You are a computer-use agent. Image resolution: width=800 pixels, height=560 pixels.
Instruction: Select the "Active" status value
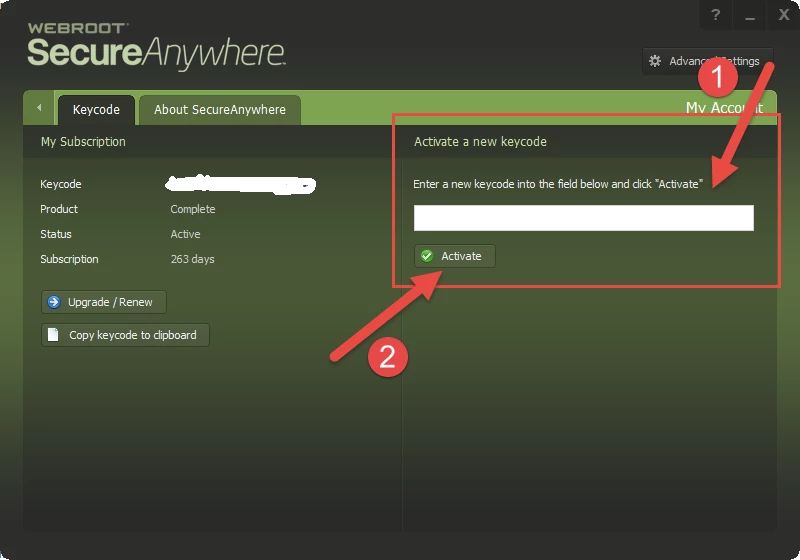pos(185,234)
